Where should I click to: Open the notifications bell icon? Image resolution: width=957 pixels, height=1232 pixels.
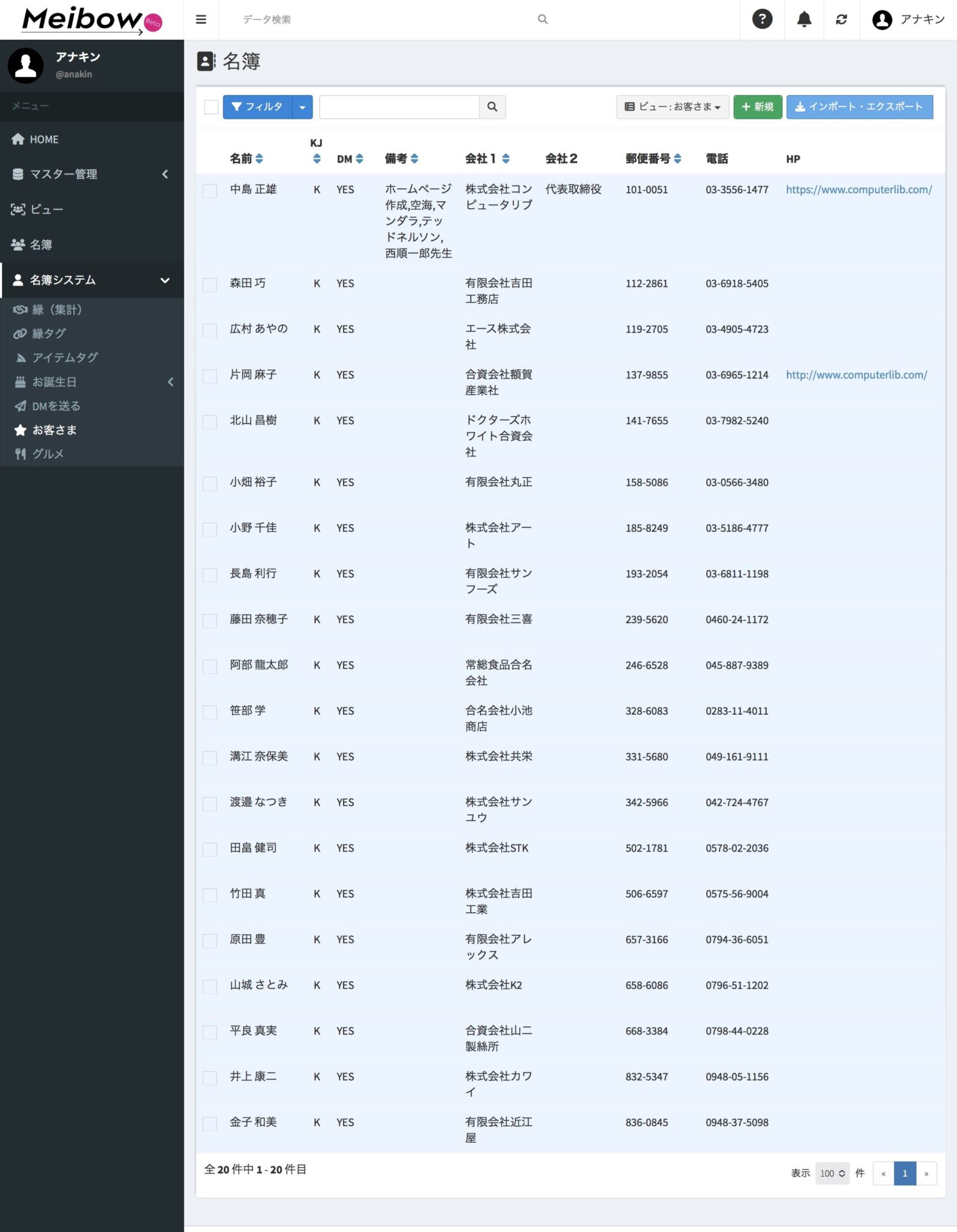pyautogui.click(x=804, y=19)
